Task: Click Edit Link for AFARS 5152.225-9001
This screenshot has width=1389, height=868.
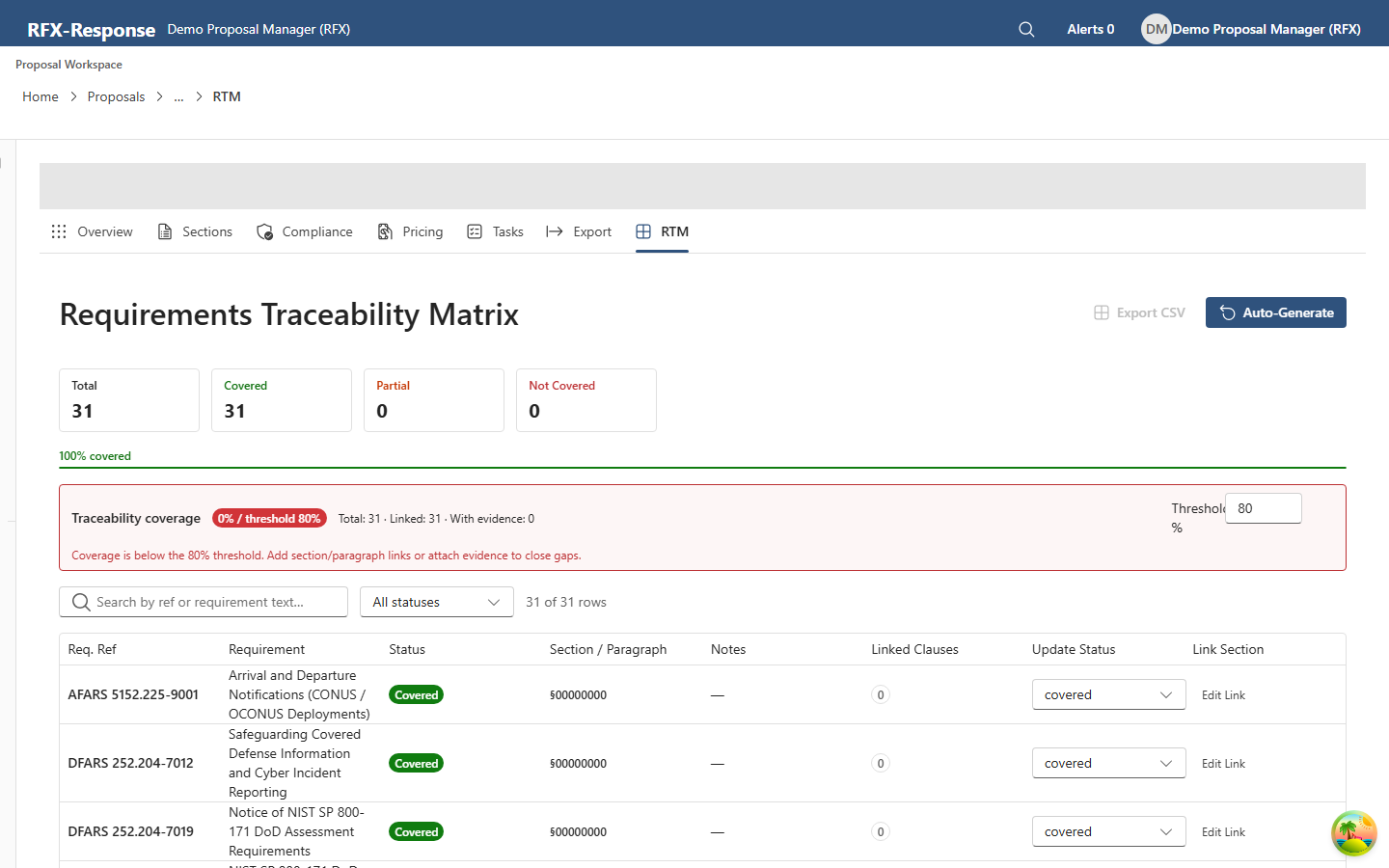Action: 1223,695
